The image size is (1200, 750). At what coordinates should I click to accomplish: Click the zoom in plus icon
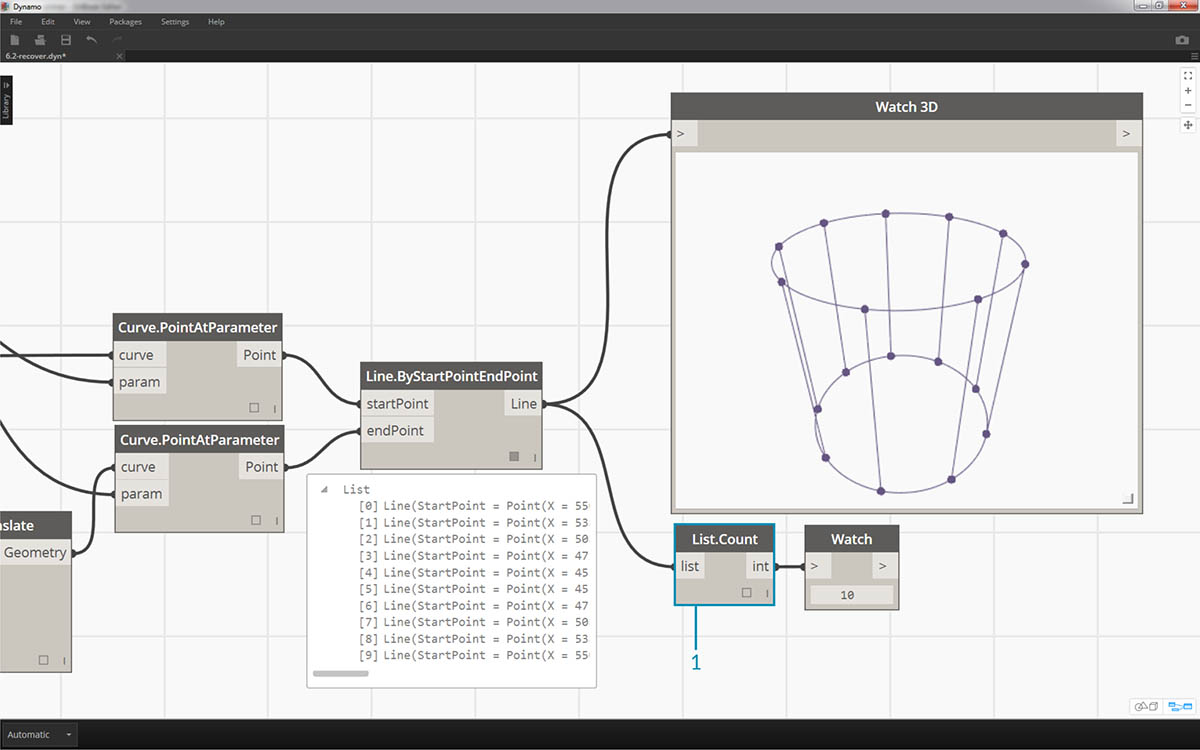pos(1188,91)
